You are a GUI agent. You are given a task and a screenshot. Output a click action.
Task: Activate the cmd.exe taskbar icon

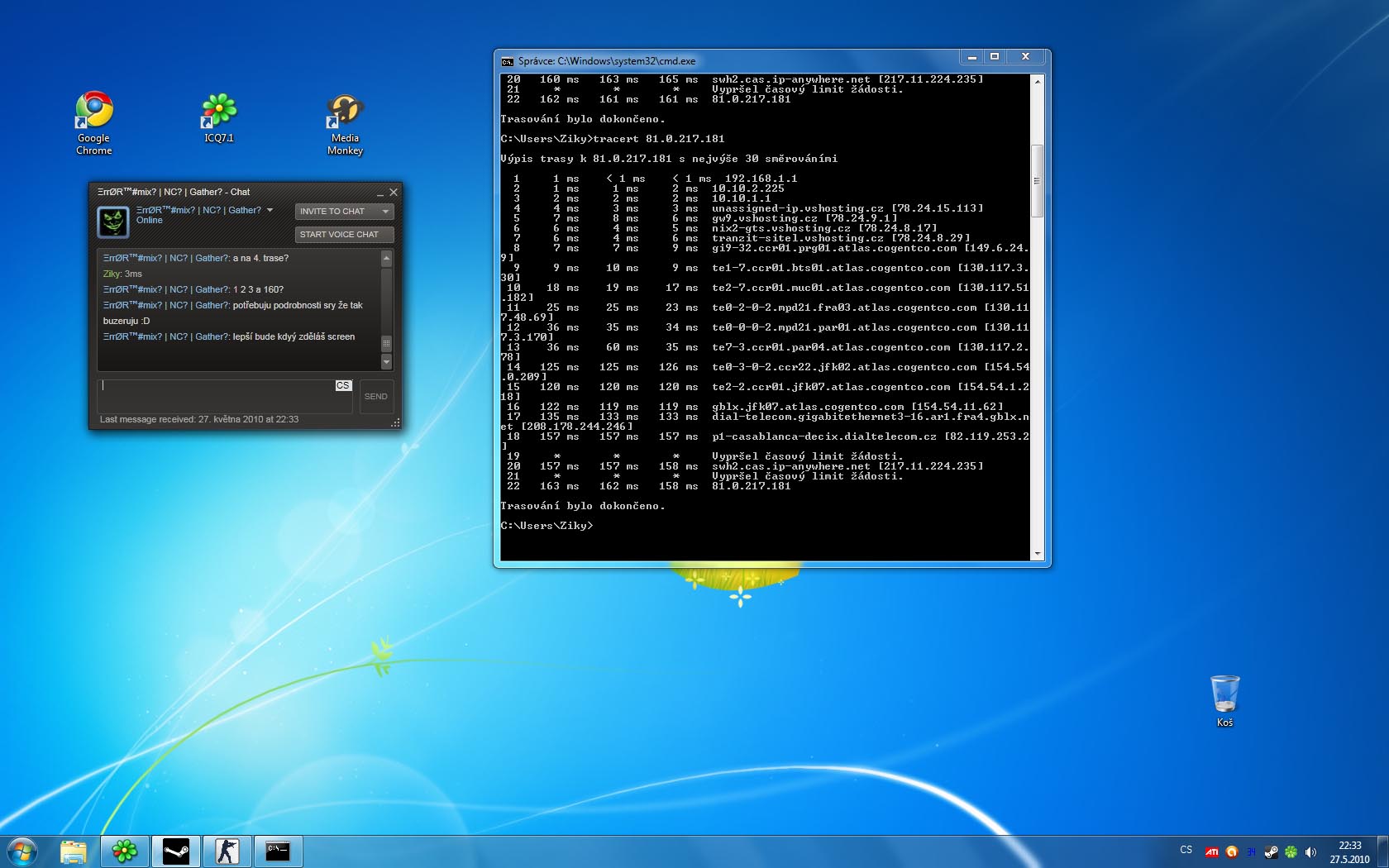point(278,850)
